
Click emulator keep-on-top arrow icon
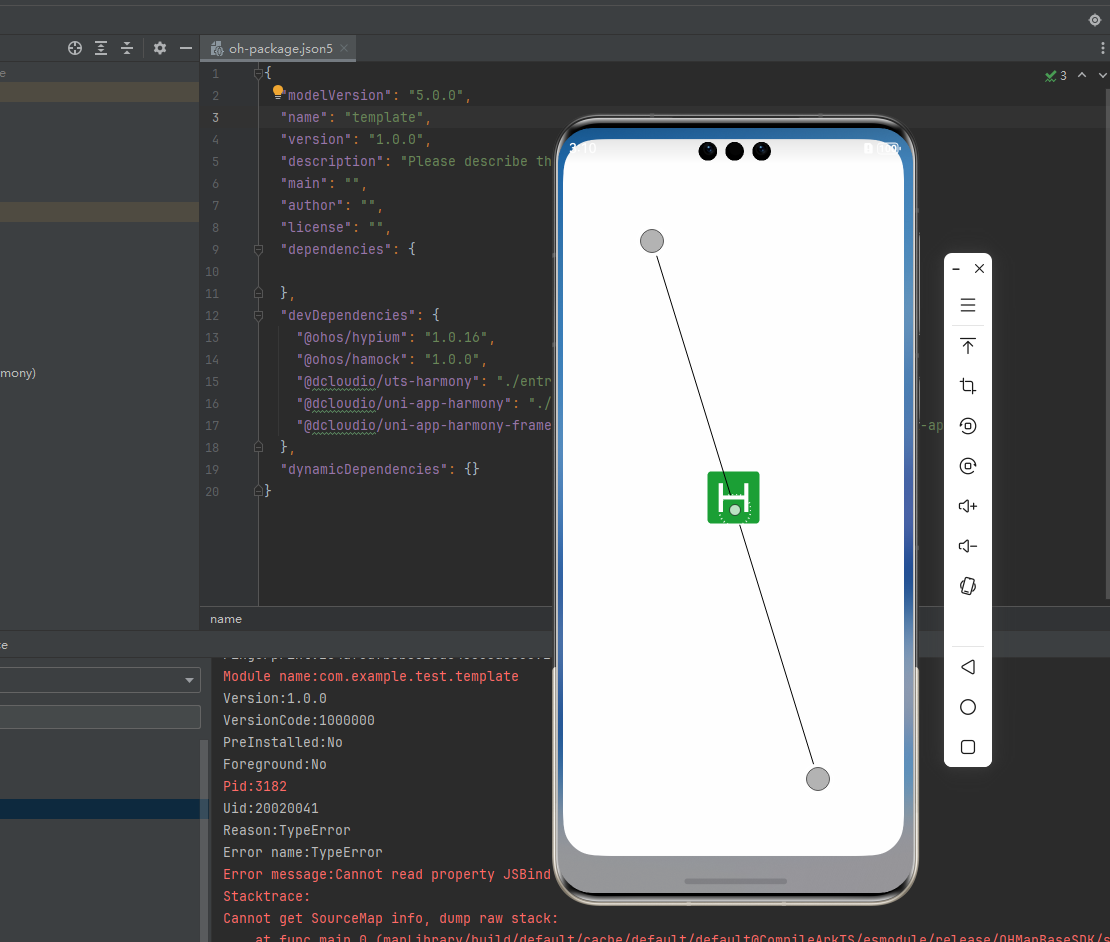968,346
